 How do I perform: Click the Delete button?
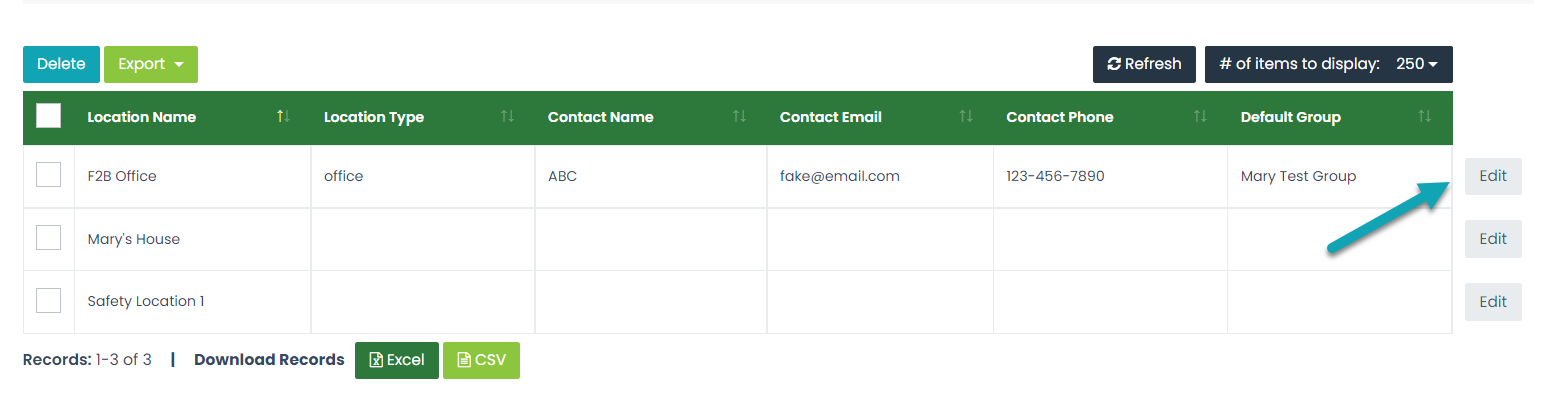coord(61,64)
